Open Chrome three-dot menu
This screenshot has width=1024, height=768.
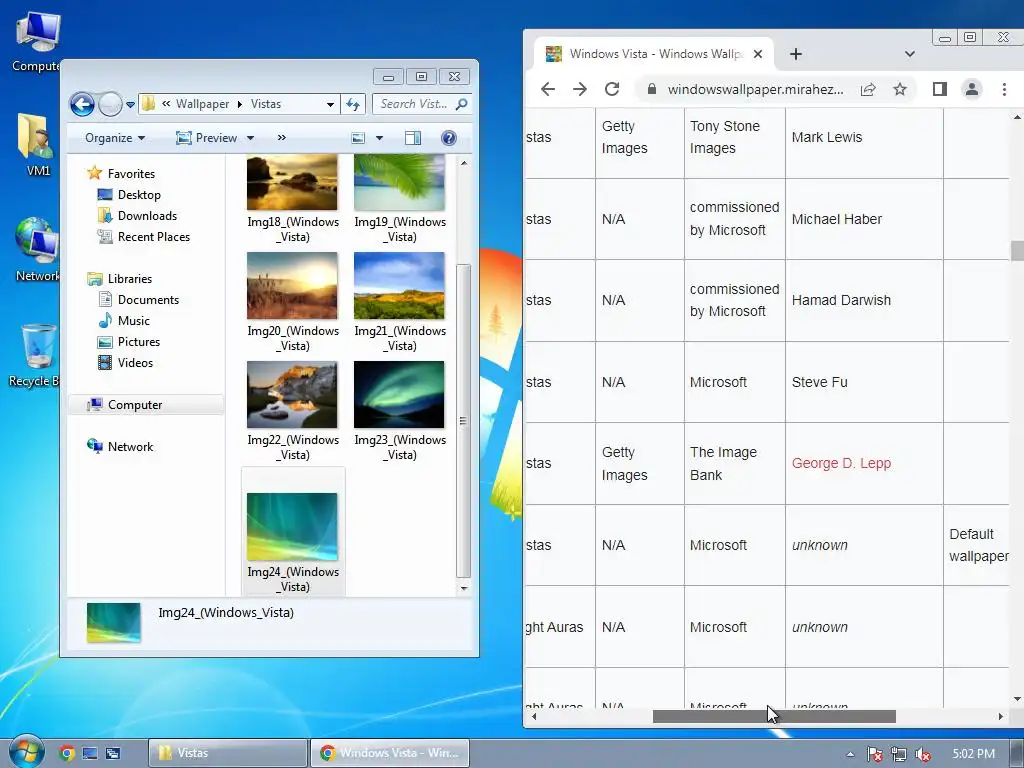(x=1004, y=89)
